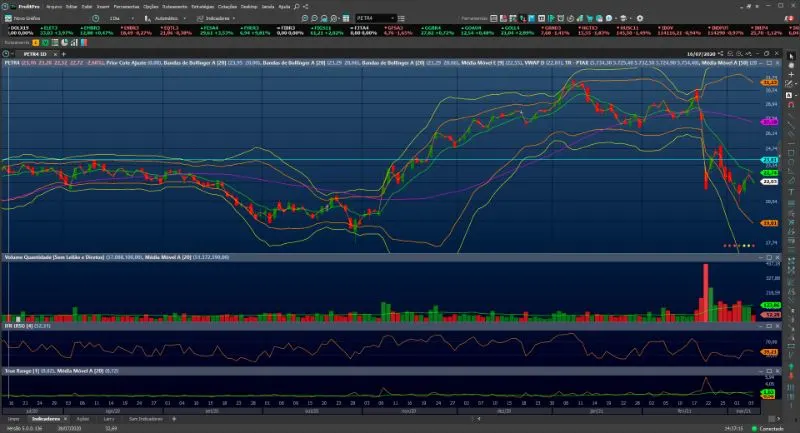Click the cyan price label on horizontal line
The height and width of the screenshot is (433, 800).
pyautogui.click(x=769, y=160)
